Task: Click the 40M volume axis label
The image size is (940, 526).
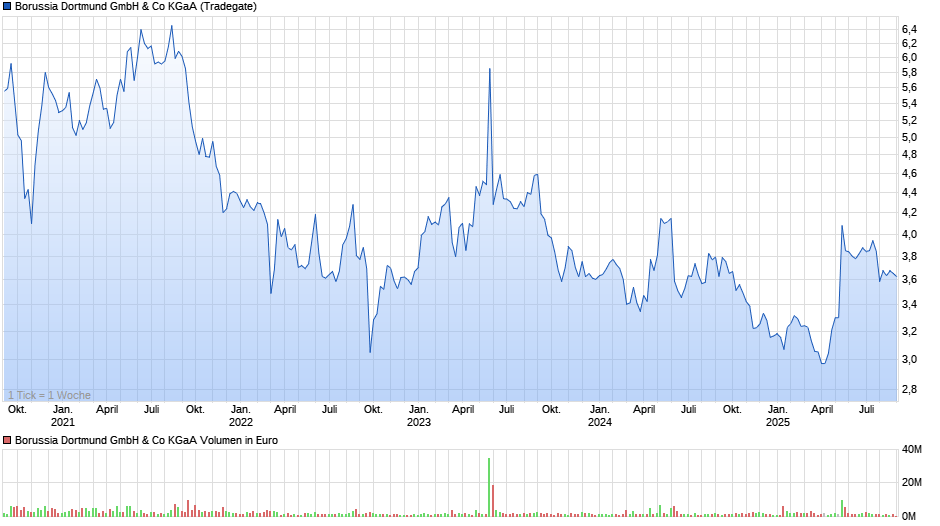Action: [x=912, y=449]
